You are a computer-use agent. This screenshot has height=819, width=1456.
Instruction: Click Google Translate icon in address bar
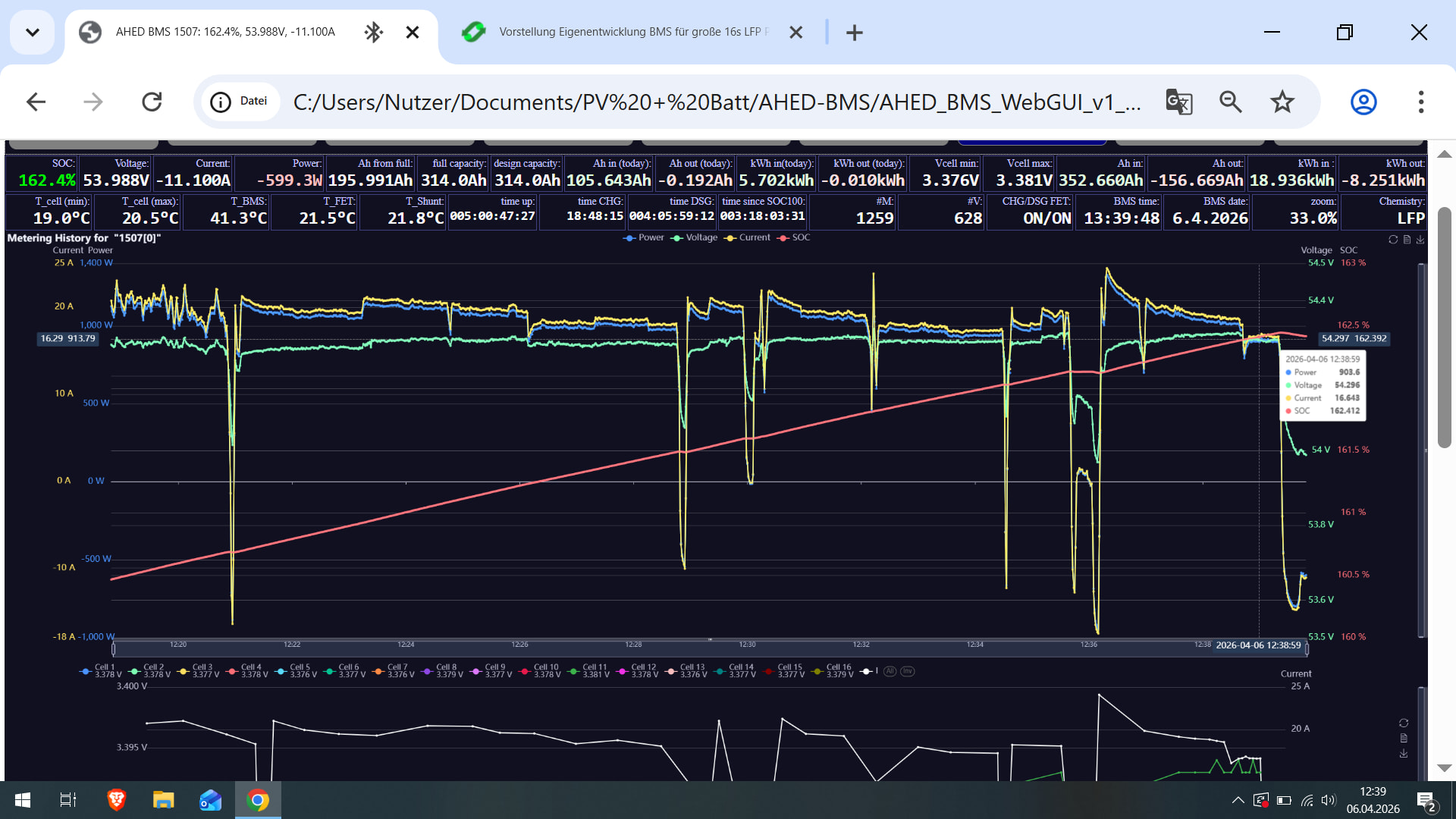coord(1178,102)
